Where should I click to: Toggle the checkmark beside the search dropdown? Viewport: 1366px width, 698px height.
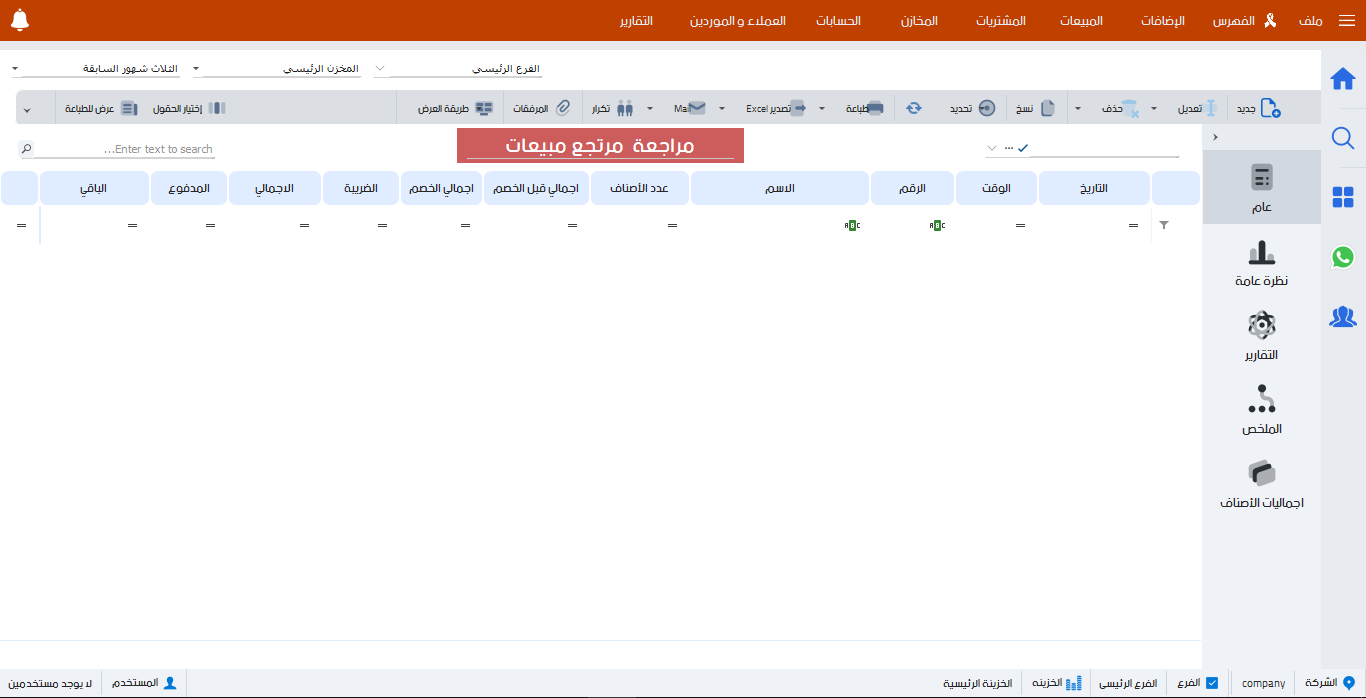1023,146
